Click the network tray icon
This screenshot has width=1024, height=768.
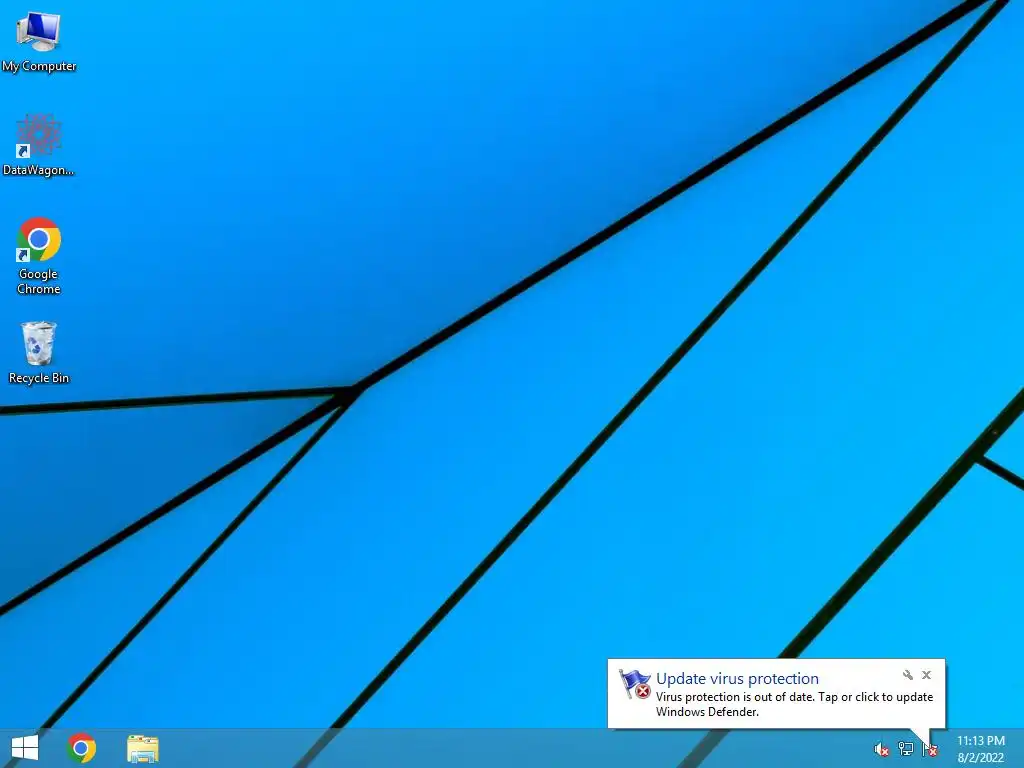905,749
